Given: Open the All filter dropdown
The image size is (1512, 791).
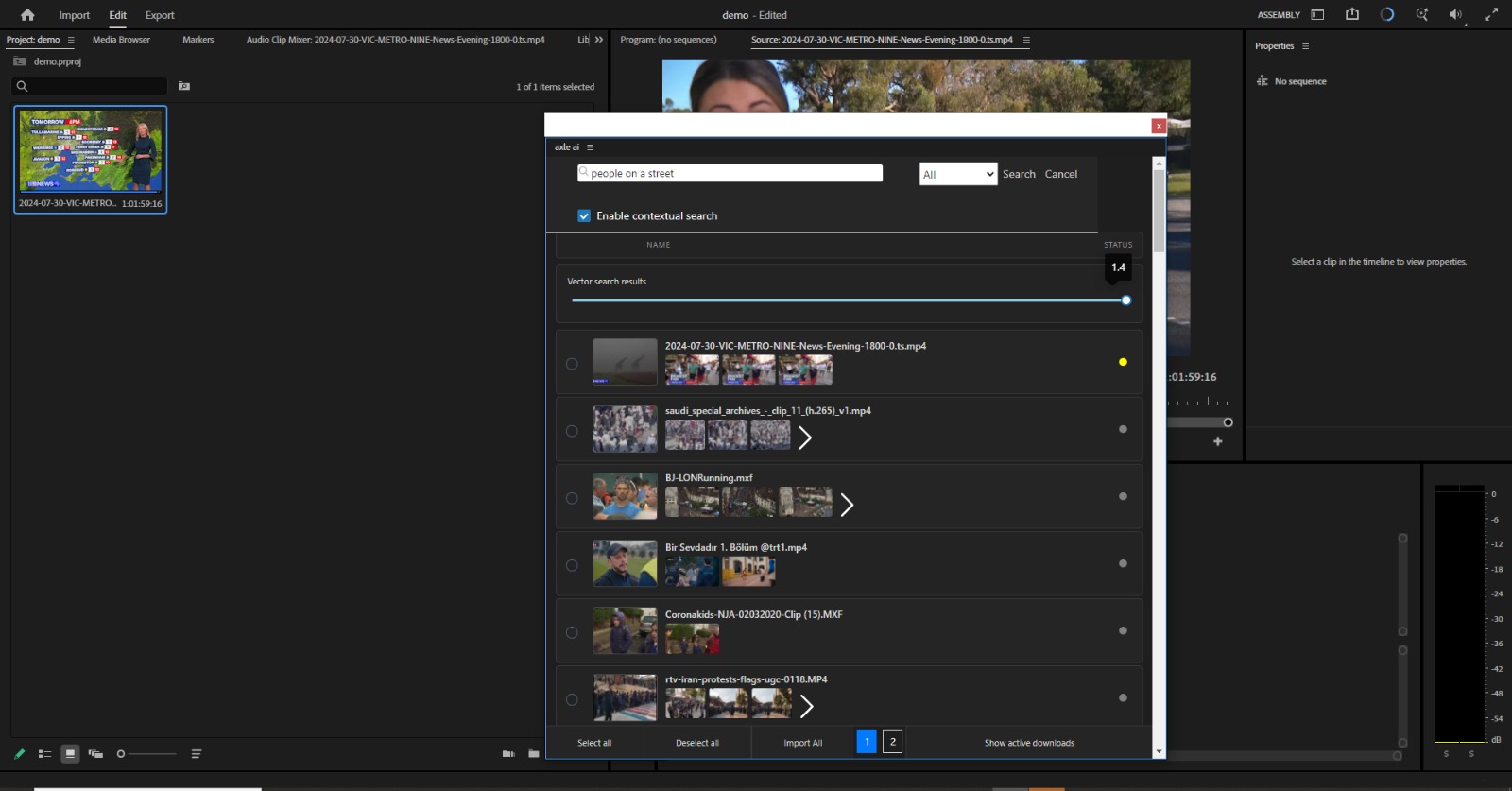Looking at the screenshot, I should pos(958,174).
